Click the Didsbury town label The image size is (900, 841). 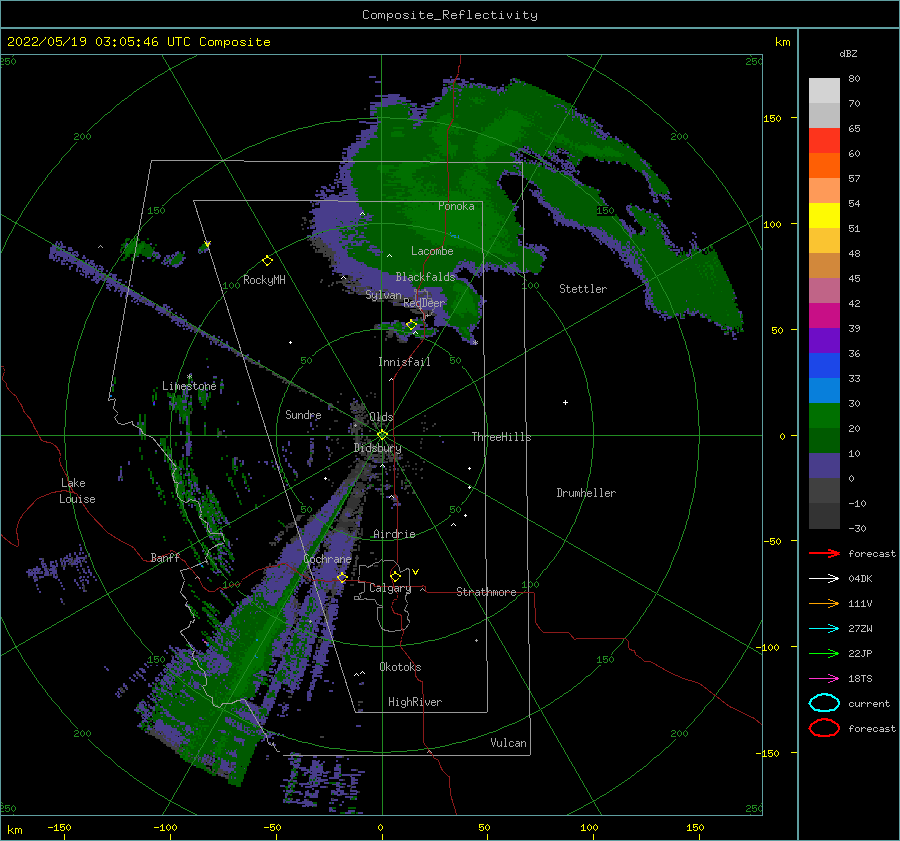[377, 448]
